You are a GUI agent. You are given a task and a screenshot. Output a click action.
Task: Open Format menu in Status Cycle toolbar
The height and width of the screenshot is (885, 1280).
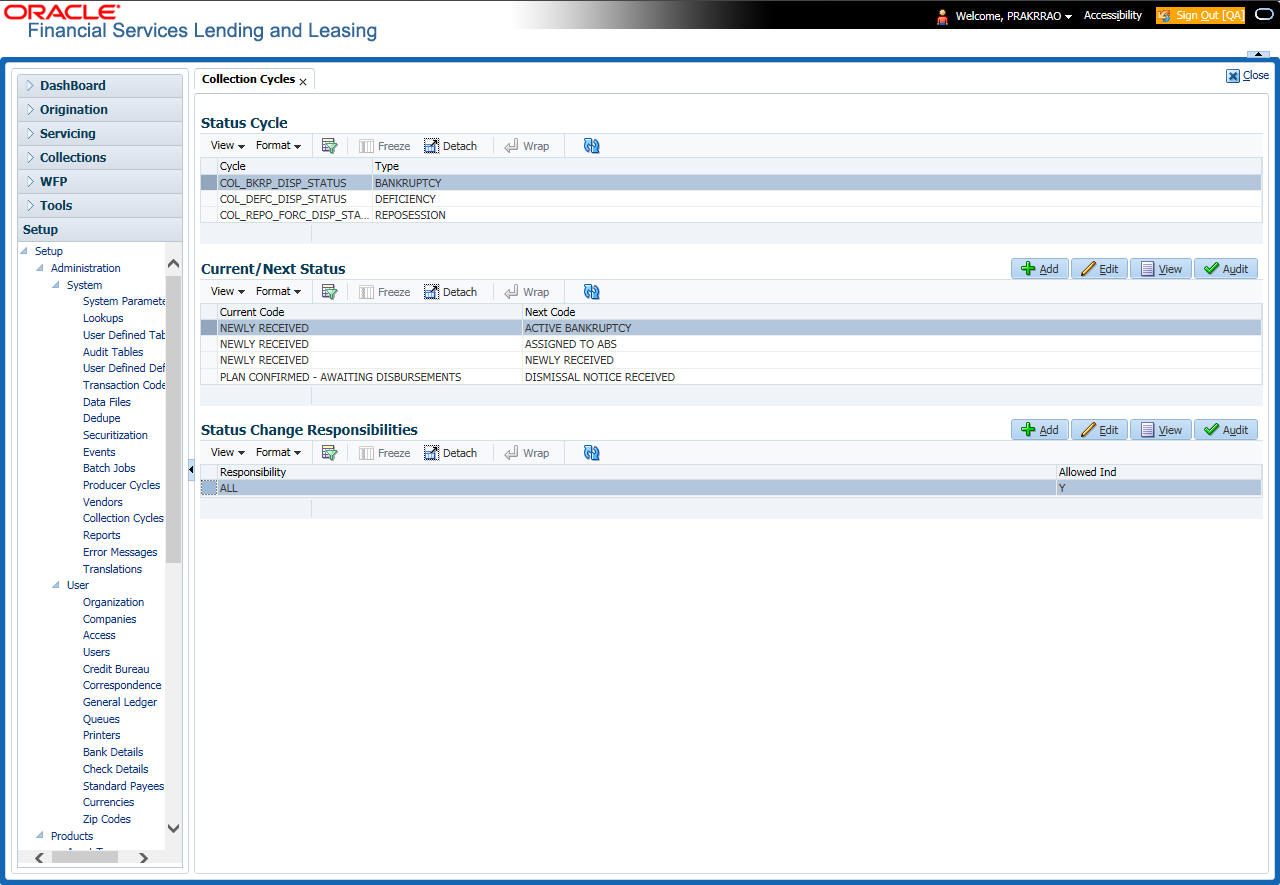point(278,146)
